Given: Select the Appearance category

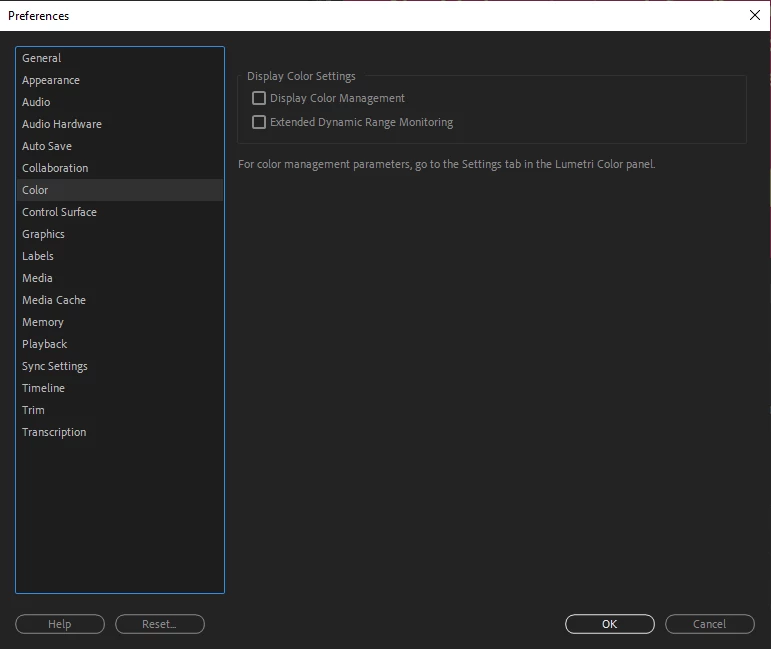Looking at the screenshot, I should [119, 80].
